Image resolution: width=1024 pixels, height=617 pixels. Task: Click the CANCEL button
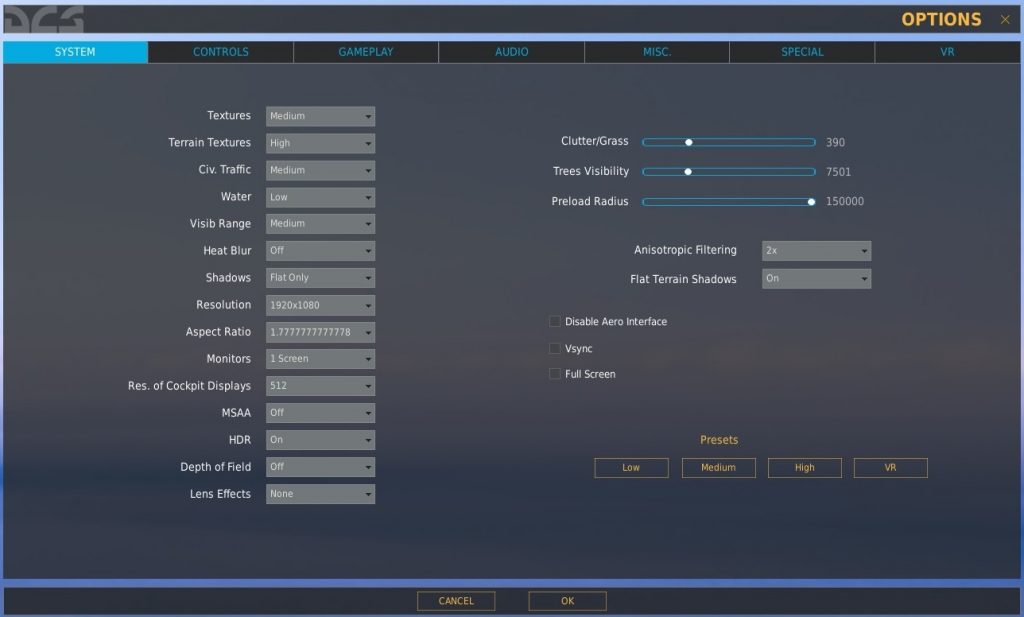456,600
